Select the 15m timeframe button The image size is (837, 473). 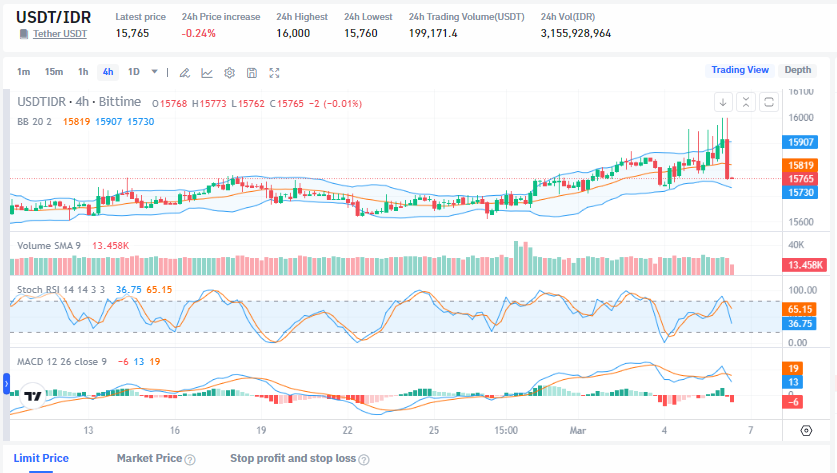click(x=54, y=72)
